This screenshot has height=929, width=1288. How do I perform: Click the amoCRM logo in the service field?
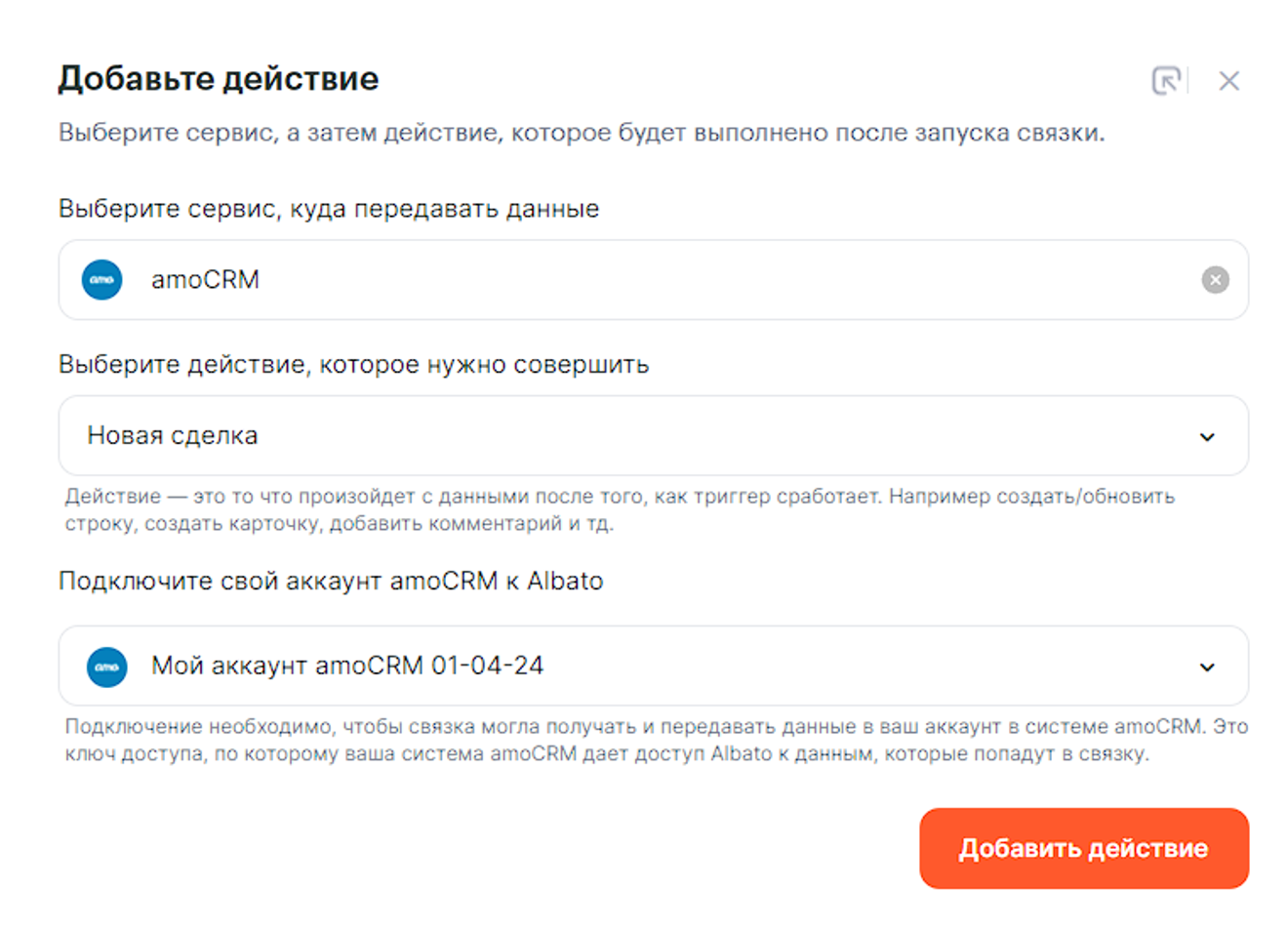(x=102, y=280)
